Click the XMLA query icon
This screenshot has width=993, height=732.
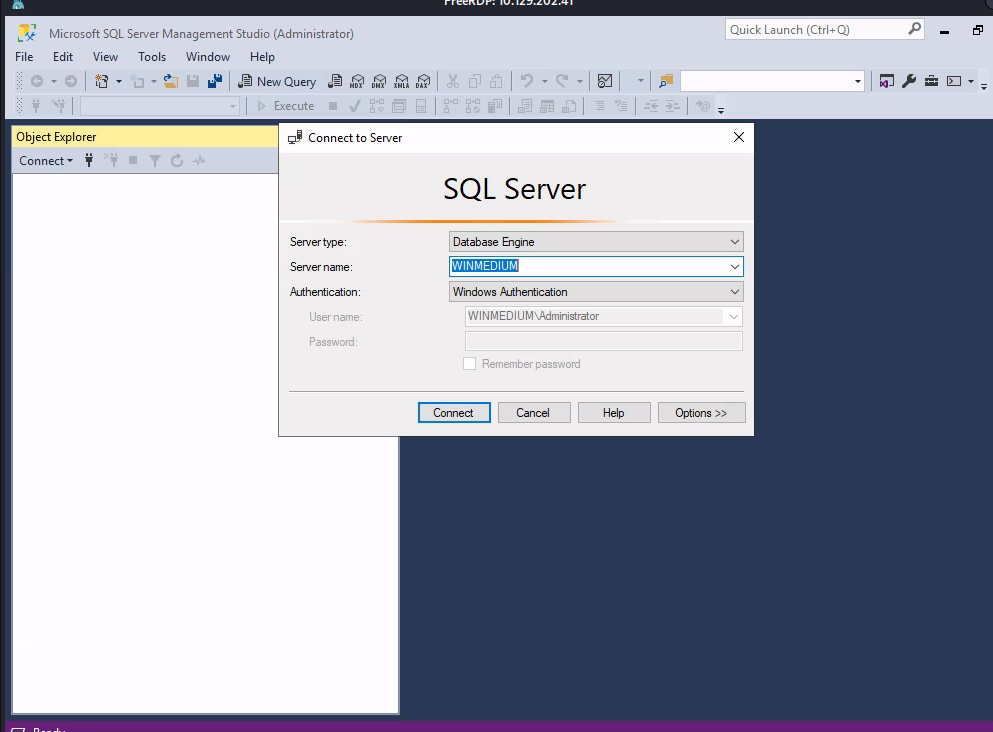pyautogui.click(x=401, y=82)
